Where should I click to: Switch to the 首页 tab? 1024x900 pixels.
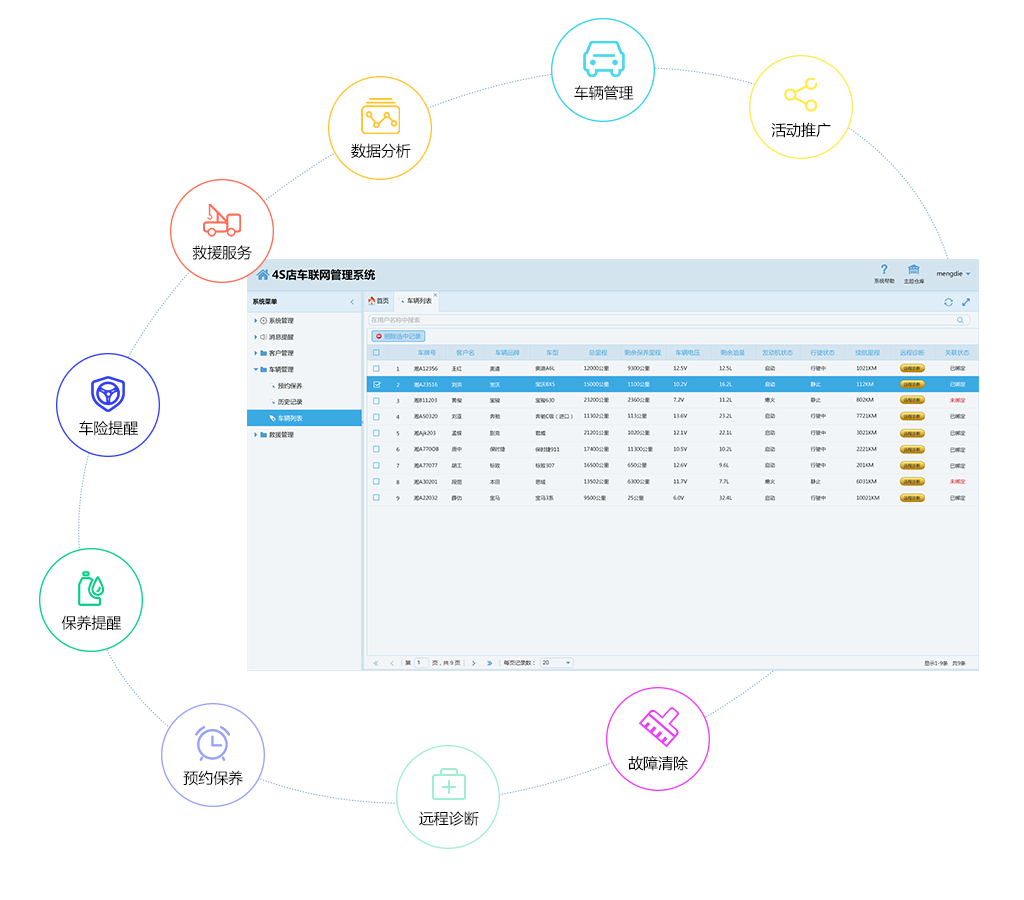pos(378,301)
